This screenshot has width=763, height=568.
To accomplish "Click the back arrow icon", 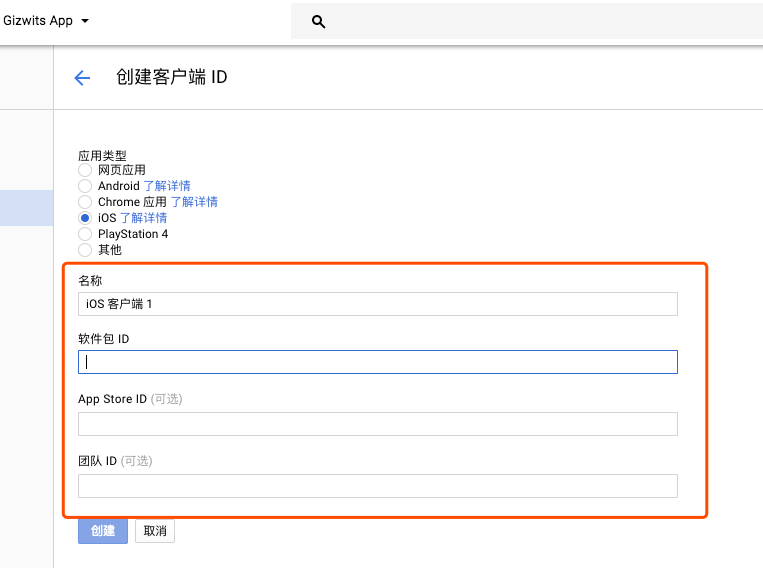I will (82, 78).
